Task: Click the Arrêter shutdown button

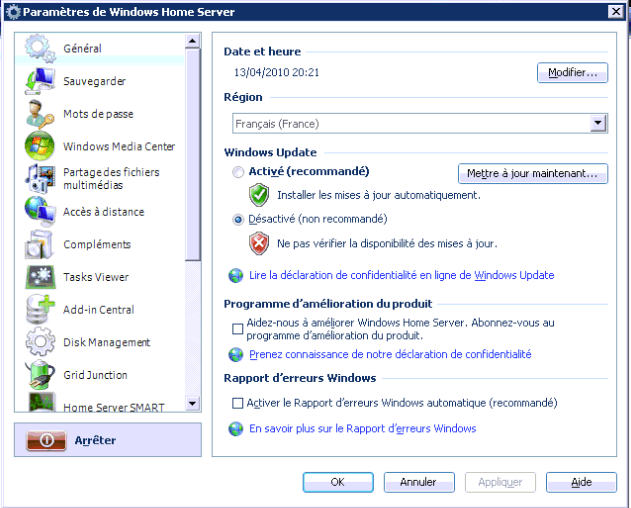Action: click(108, 440)
